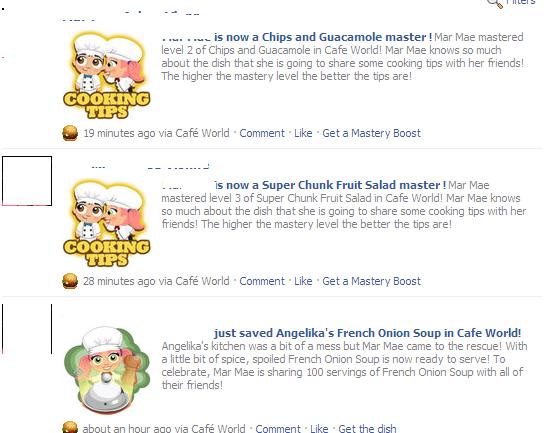
Task: Get a Mastery Boost from 19 minutes ago post
Action: (x=372, y=133)
